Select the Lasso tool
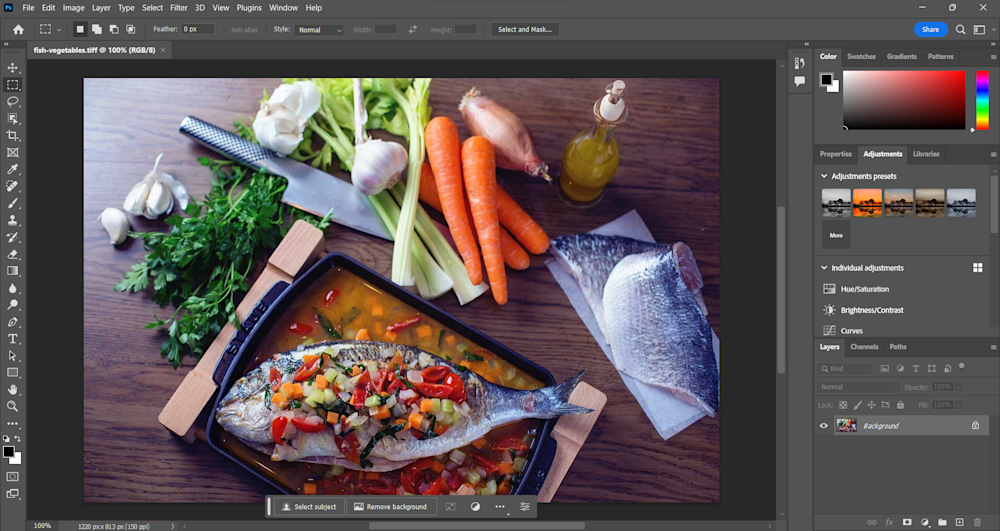Viewport: 1000px width, 531px height. [13, 102]
